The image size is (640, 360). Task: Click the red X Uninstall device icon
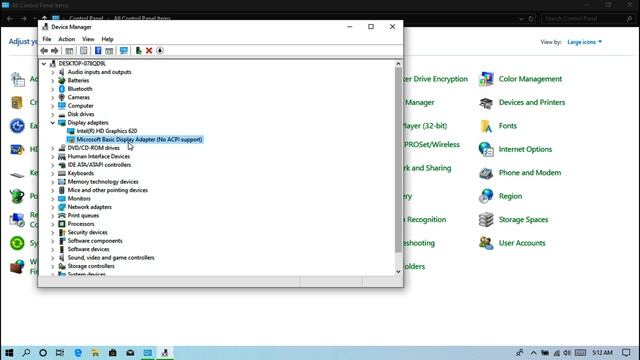(x=149, y=51)
